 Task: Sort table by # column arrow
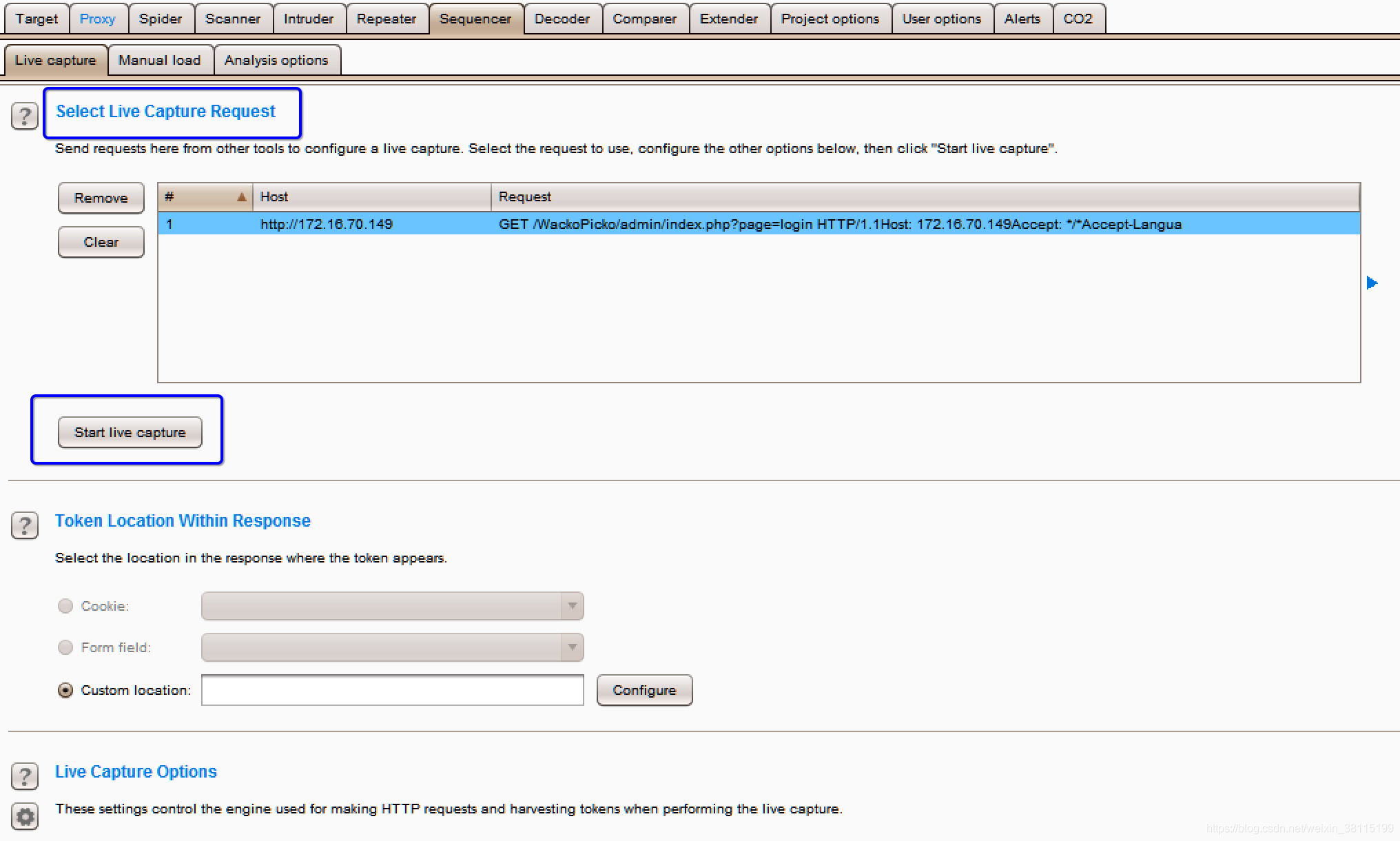tap(241, 197)
